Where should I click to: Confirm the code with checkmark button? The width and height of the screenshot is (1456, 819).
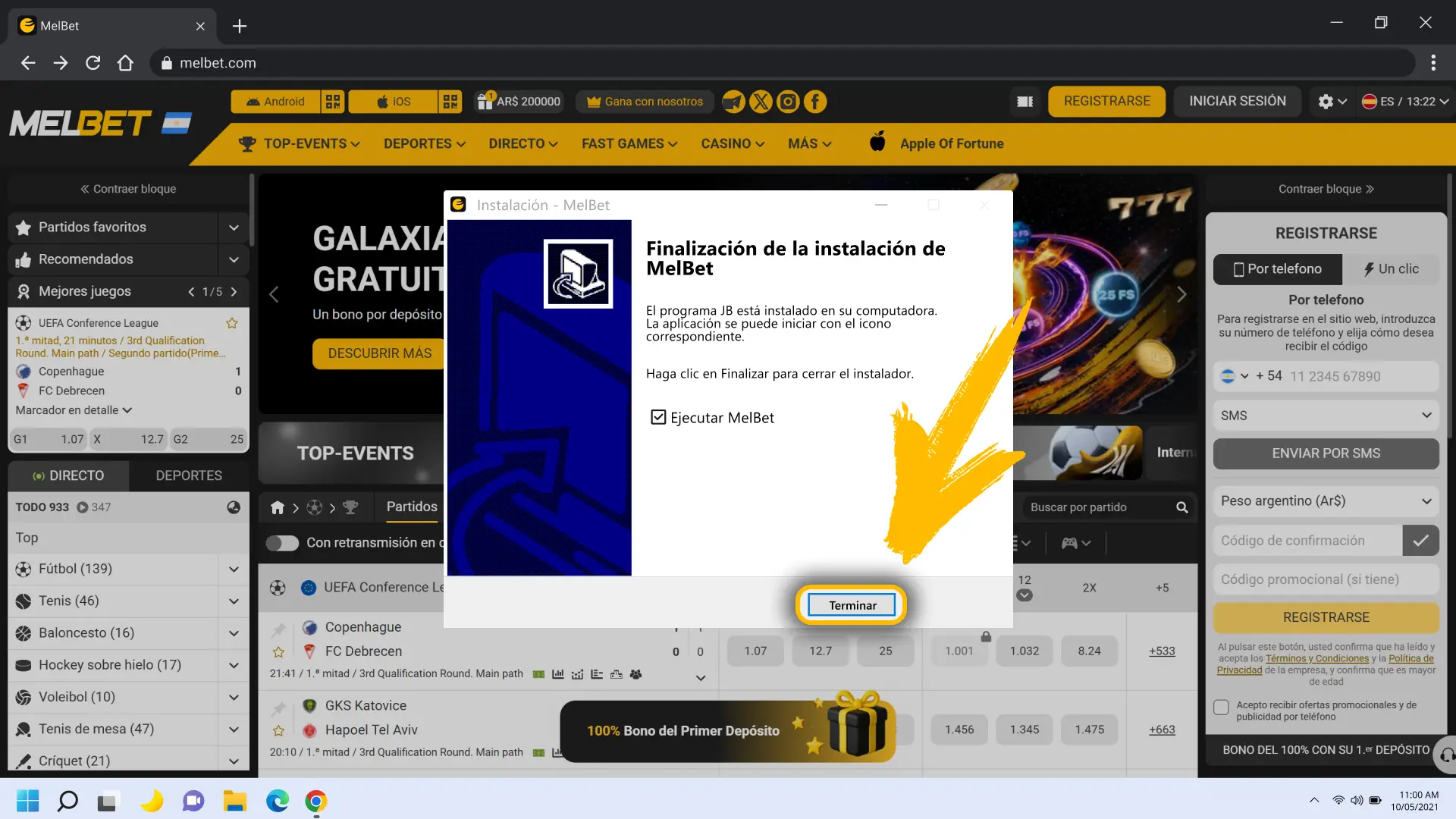(x=1420, y=541)
